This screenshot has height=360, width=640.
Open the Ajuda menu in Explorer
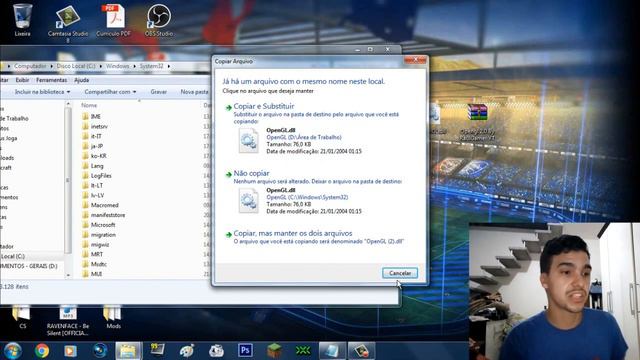[82, 80]
